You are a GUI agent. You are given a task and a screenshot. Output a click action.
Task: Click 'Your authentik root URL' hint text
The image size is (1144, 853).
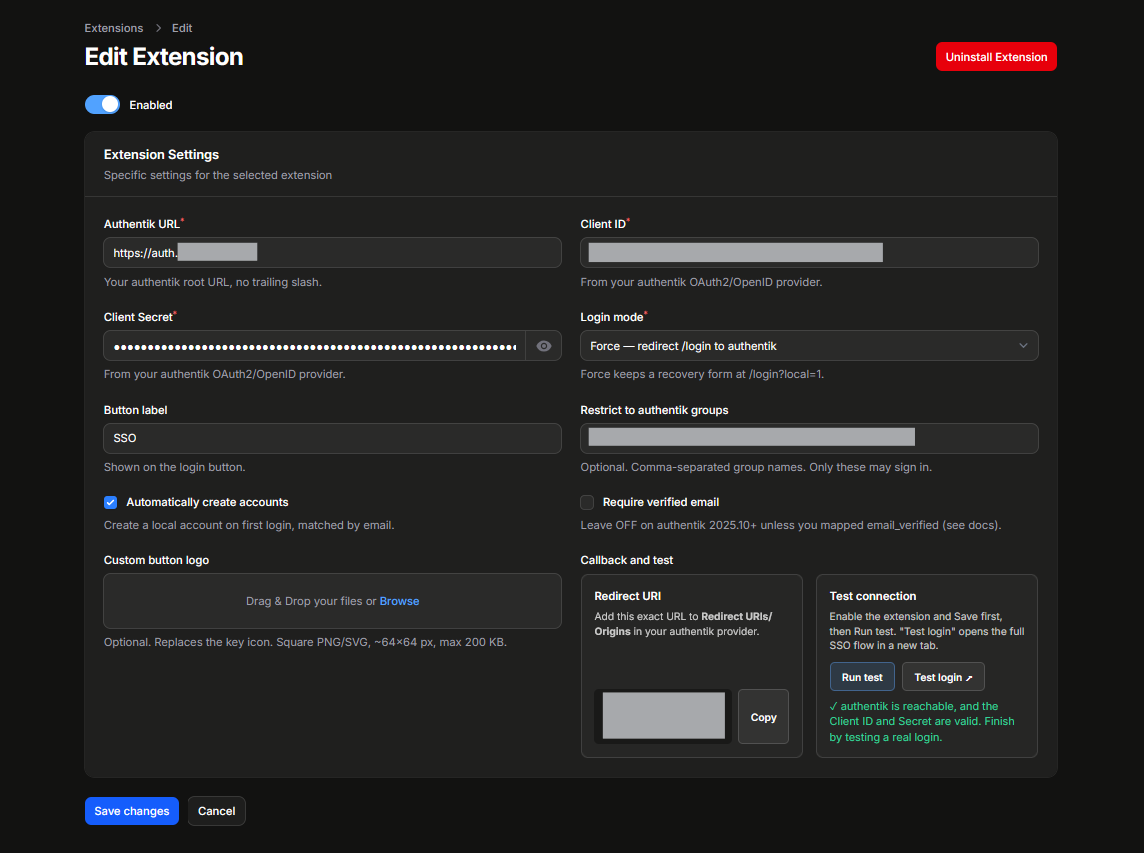(x=212, y=282)
